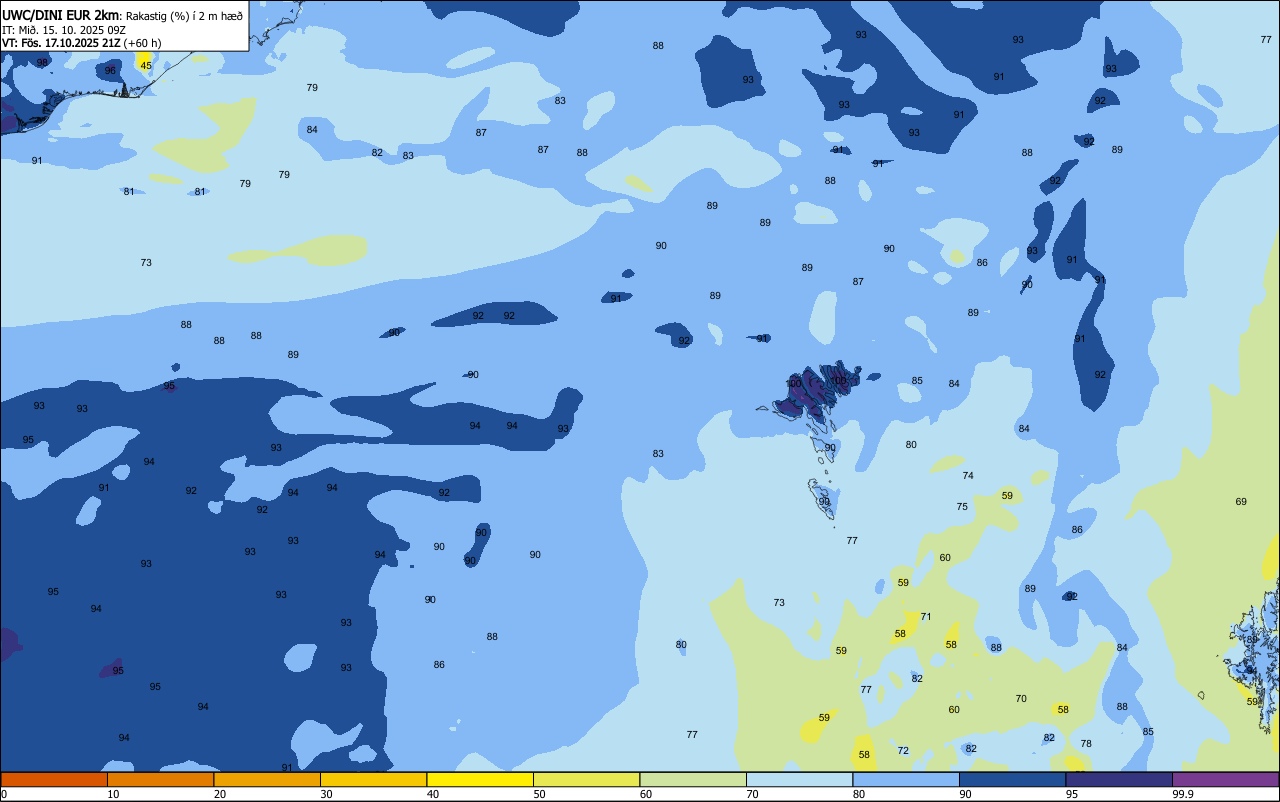
Task: Click the 'Rakastig (%) í 2 m hæð' label
Action: [x=184, y=16]
